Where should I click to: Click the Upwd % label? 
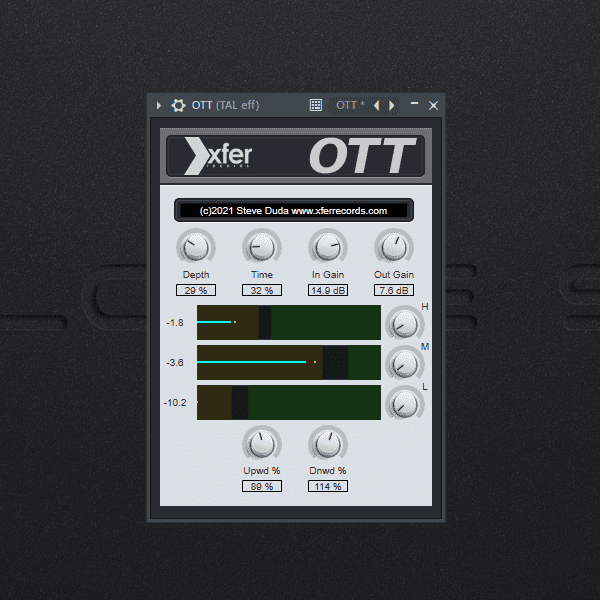(262, 471)
